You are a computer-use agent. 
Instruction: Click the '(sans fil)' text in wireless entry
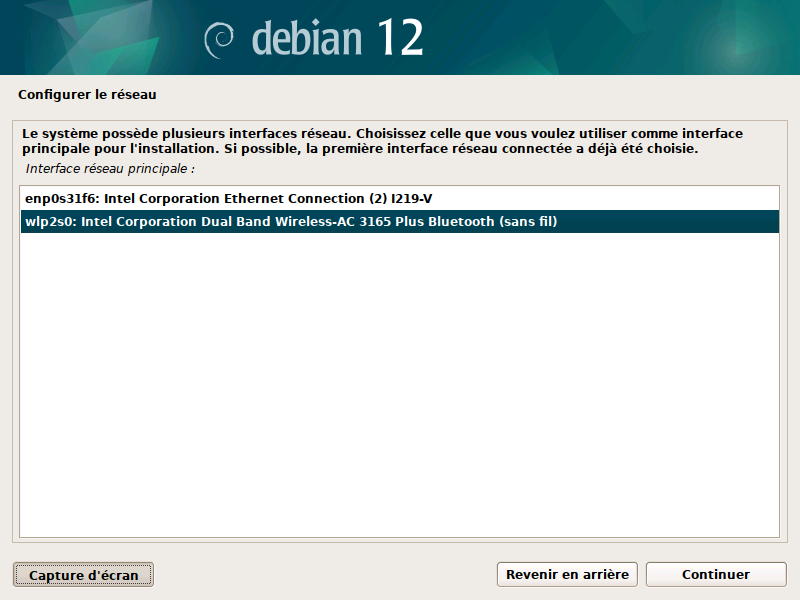coord(528,222)
